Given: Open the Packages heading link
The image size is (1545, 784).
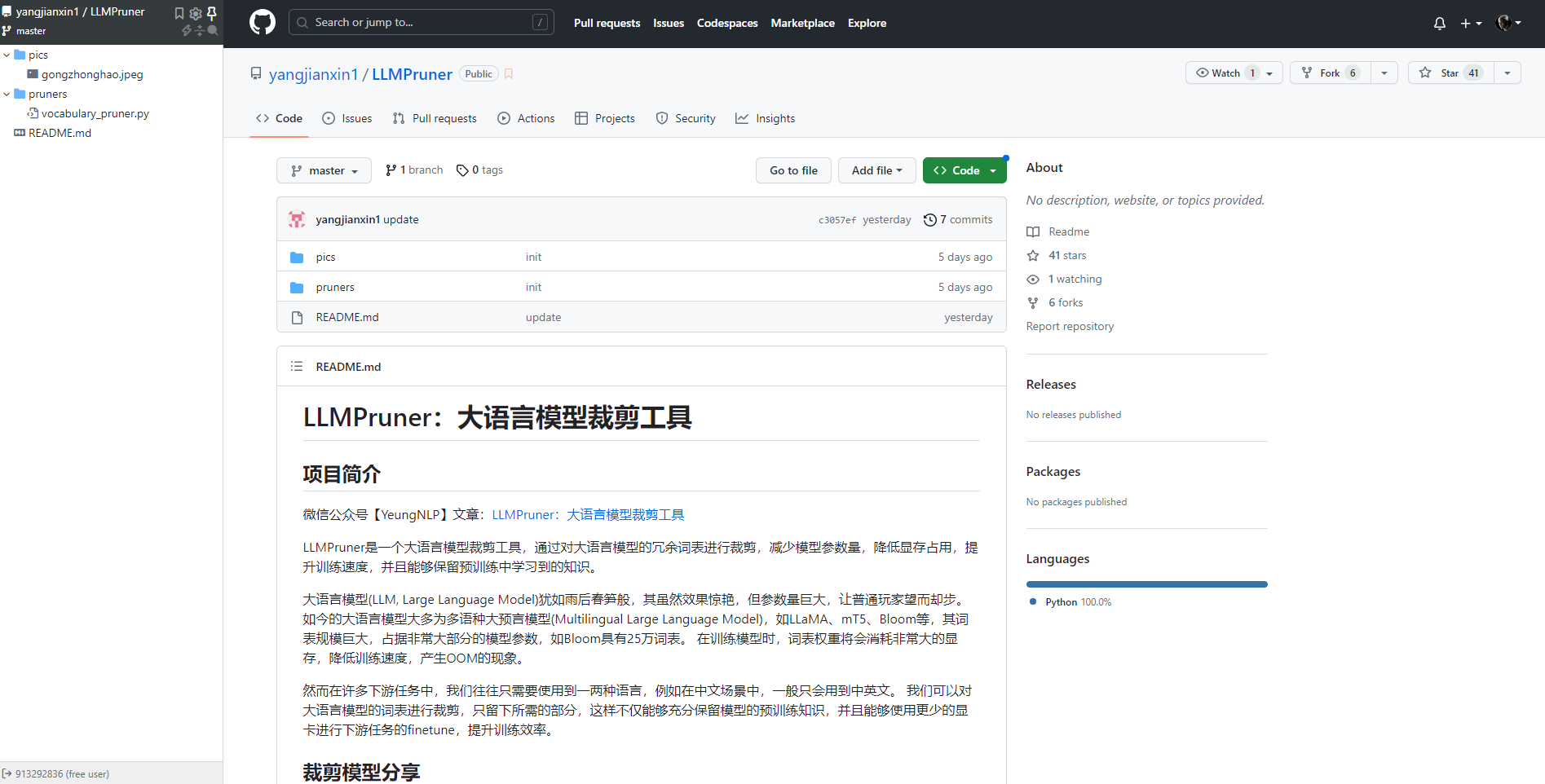Looking at the screenshot, I should [1053, 471].
